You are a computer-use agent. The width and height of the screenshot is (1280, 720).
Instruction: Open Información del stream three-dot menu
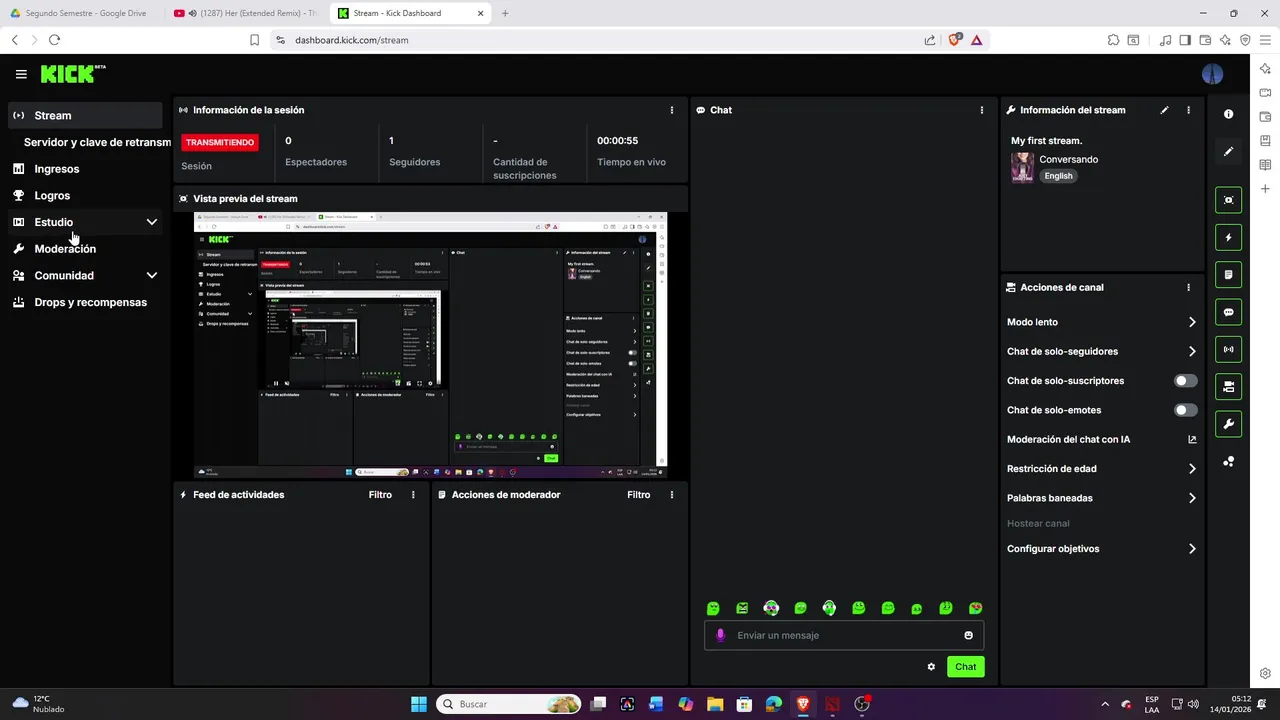coord(1188,110)
